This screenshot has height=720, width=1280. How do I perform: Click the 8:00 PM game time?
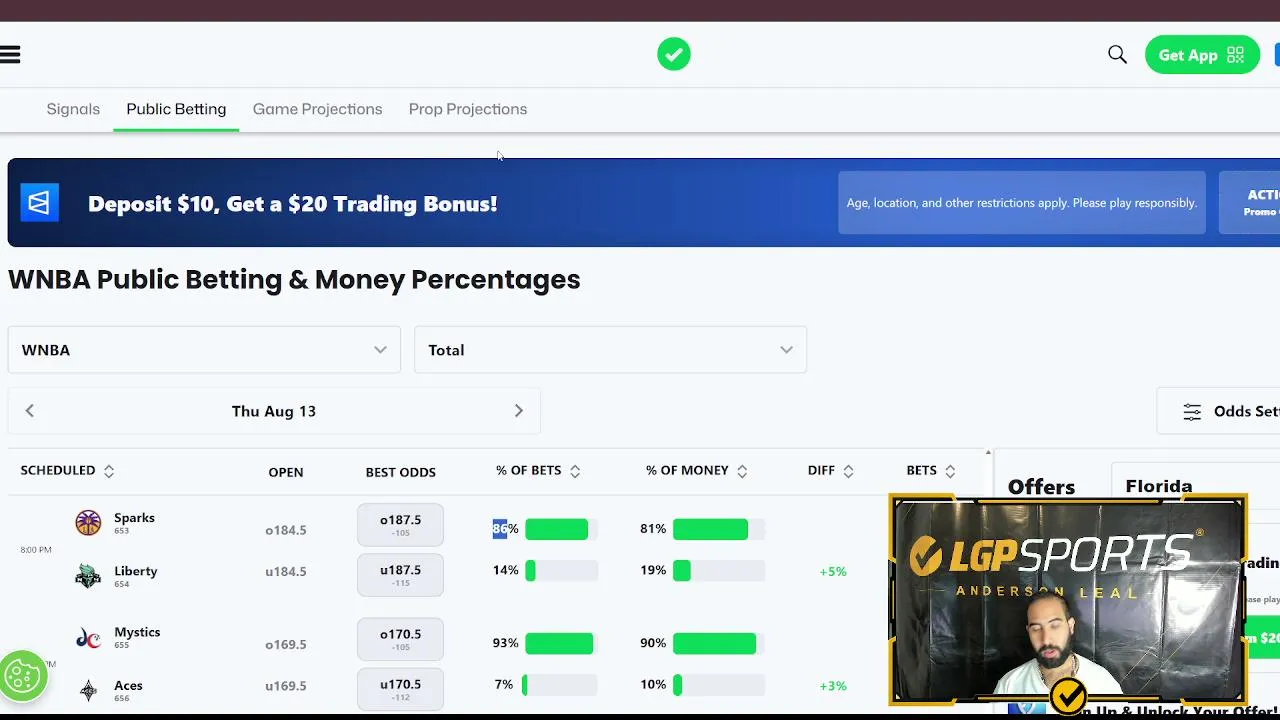(36, 550)
